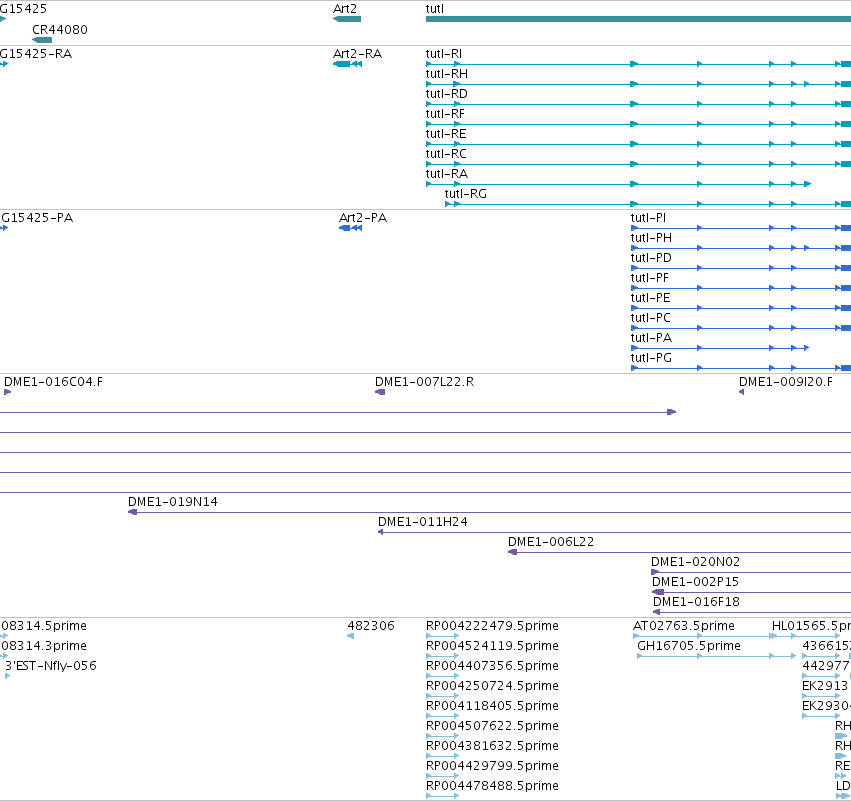Select the DME1-020N02 BAC clone

[x=751, y=572]
